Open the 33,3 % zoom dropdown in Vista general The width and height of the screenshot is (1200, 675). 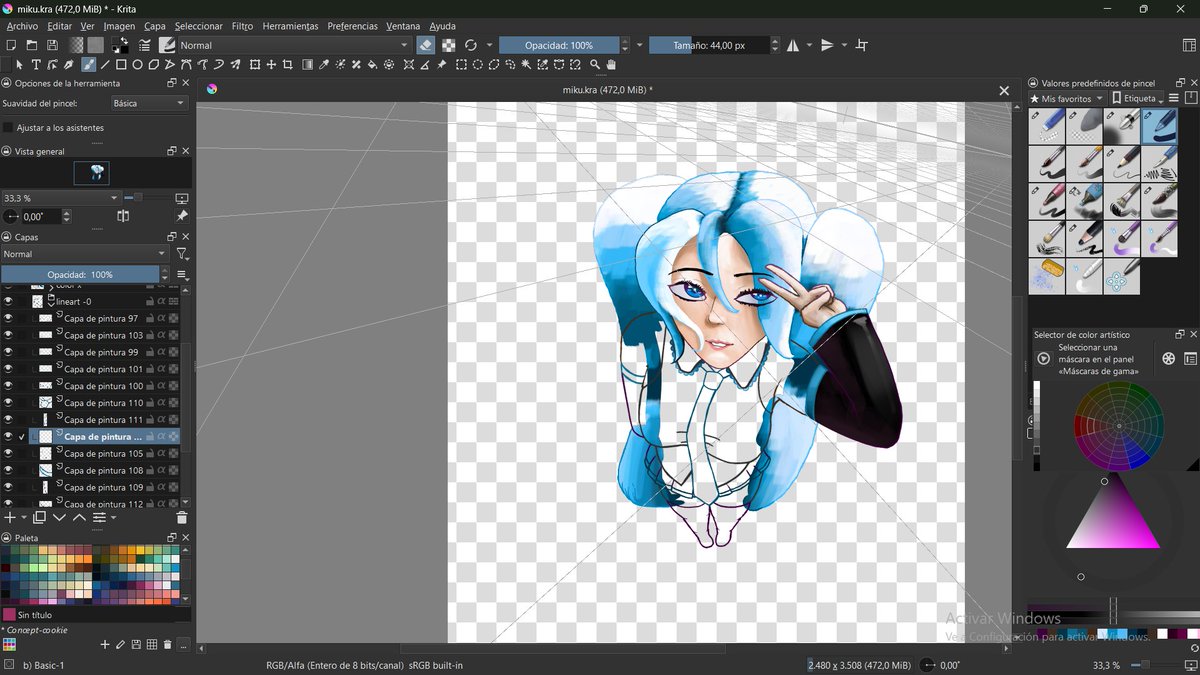(x=60, y=198)
